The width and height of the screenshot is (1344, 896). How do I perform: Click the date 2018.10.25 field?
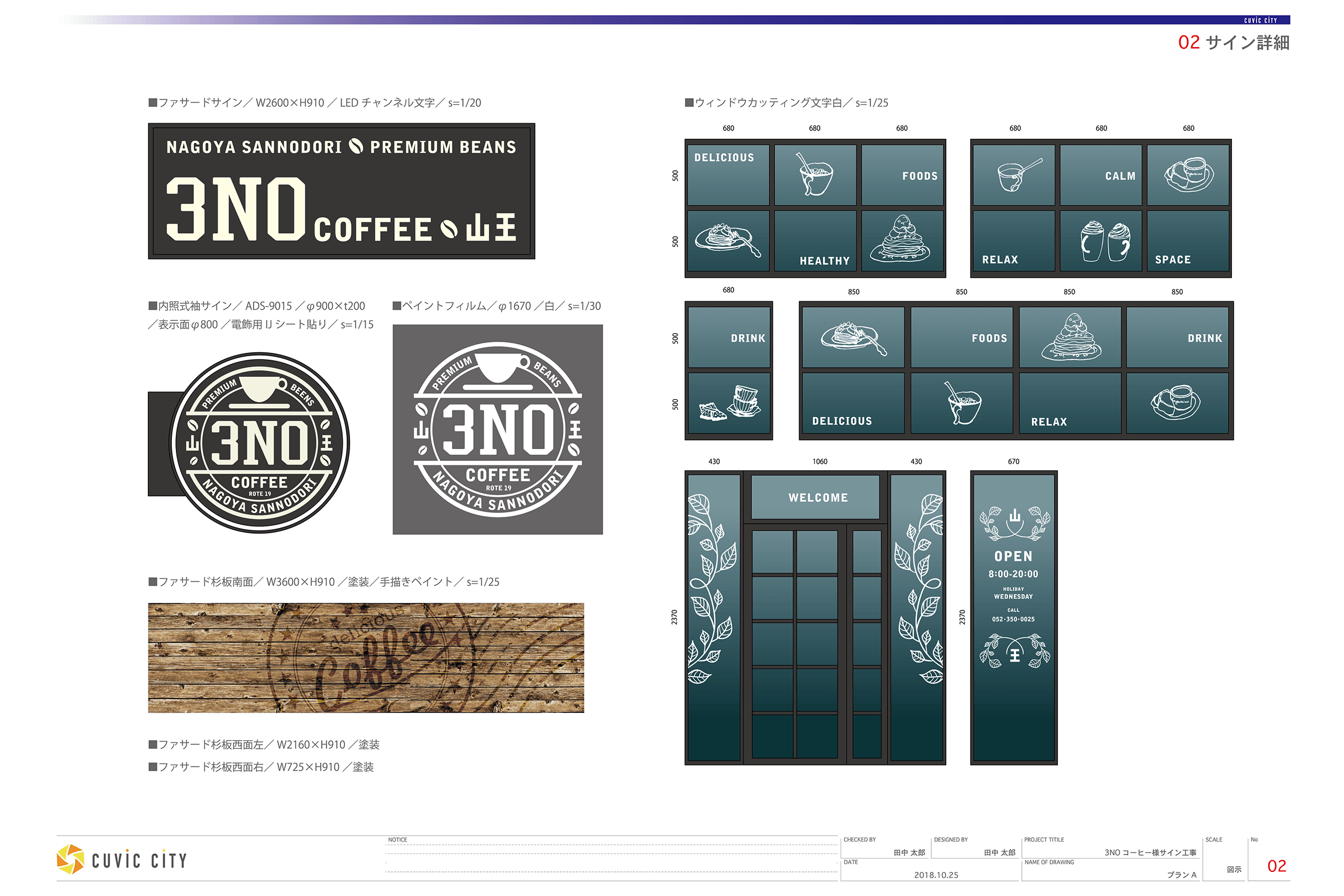click(x=935, y=874)
